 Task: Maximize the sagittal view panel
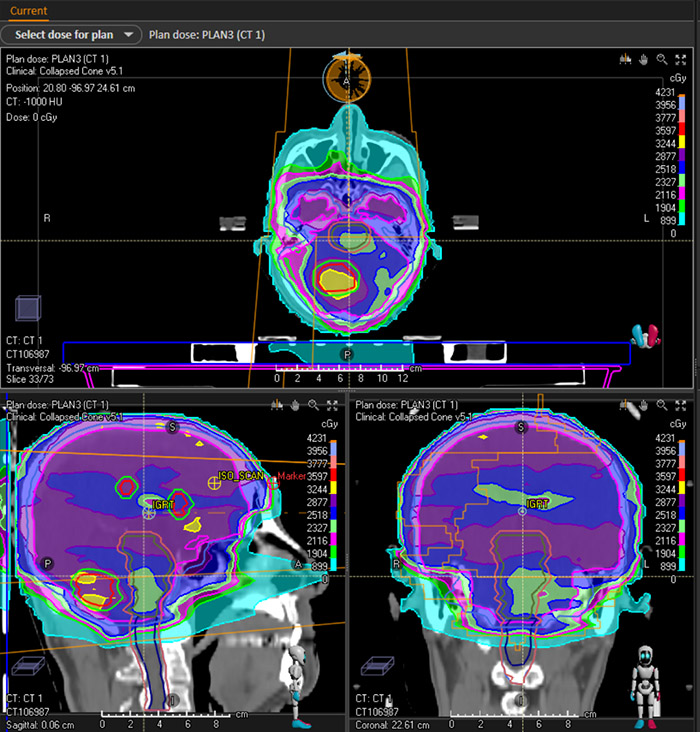pyautogui.click(x=332, y=405)
